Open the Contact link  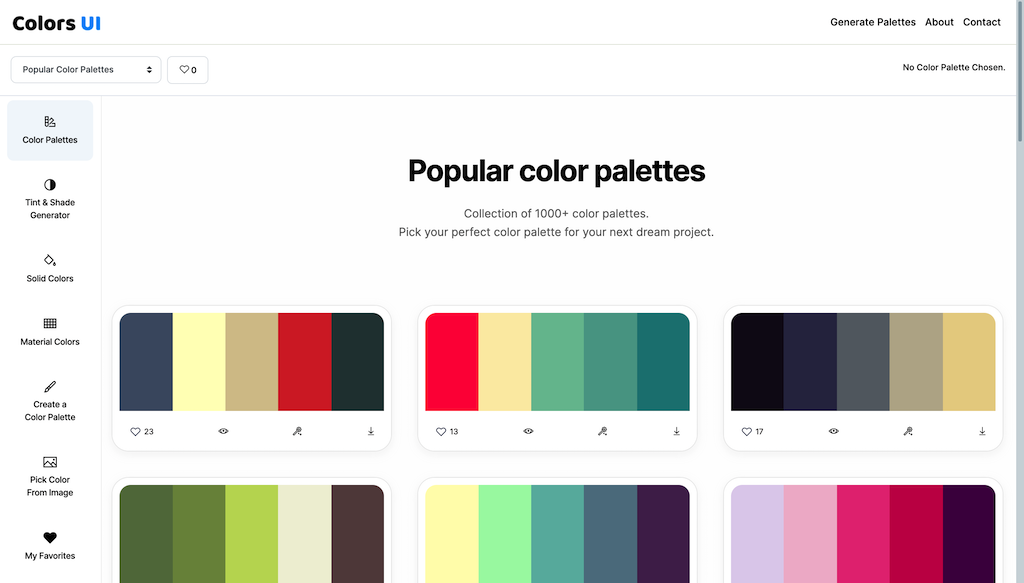tap(982, 22)
